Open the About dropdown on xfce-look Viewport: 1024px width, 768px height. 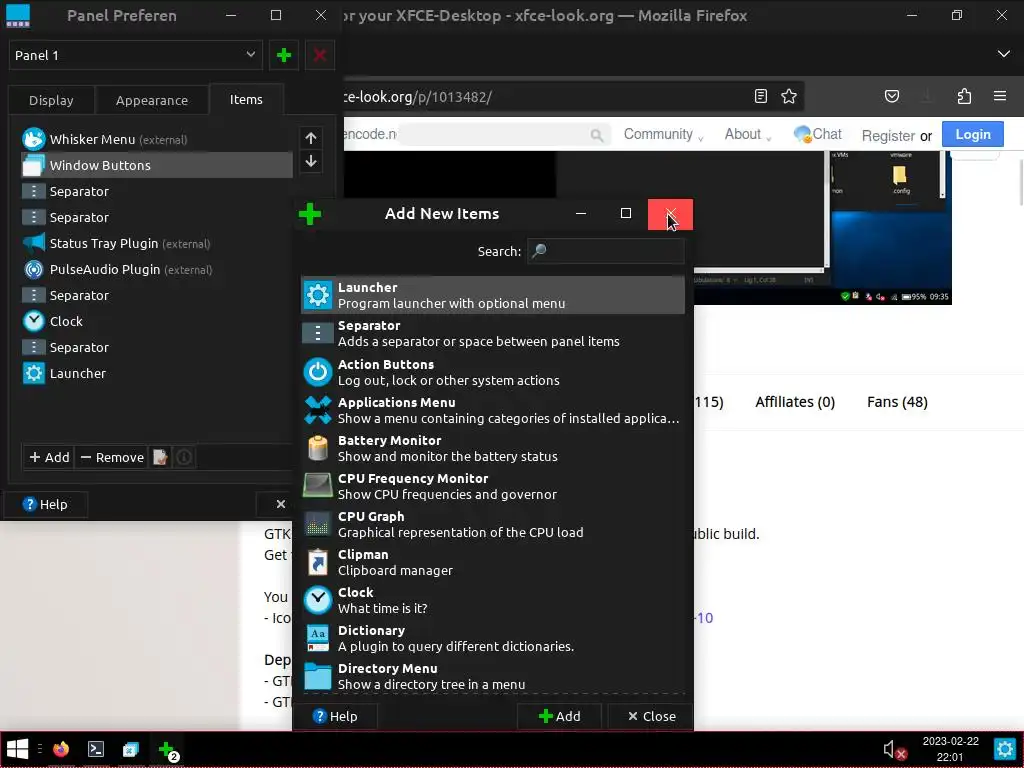(748, 135)
